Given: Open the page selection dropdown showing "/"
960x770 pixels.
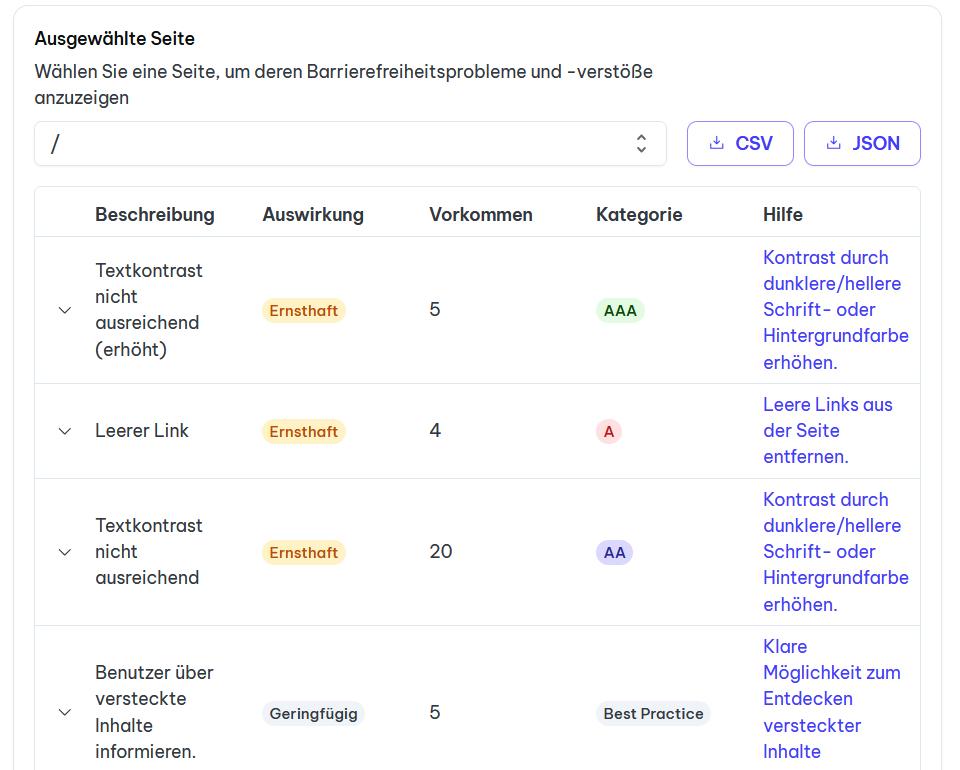Looking at the screenshot, I should coord(350,143).
